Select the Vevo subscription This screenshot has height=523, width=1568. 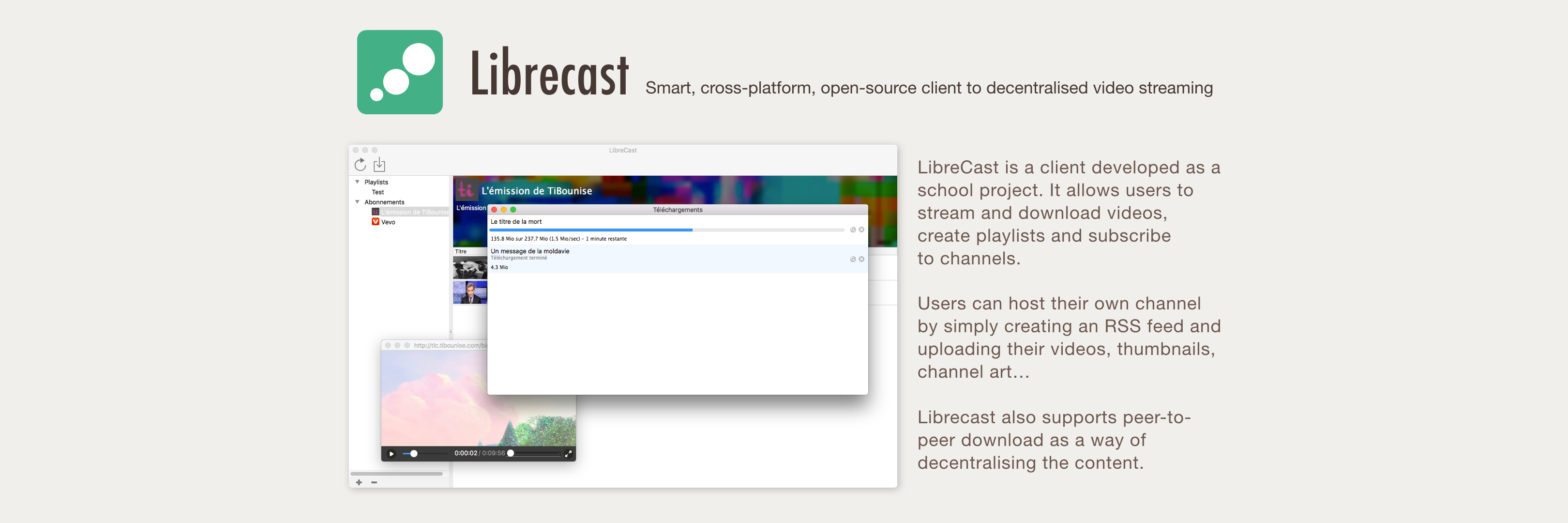click(x=388, y=222)
